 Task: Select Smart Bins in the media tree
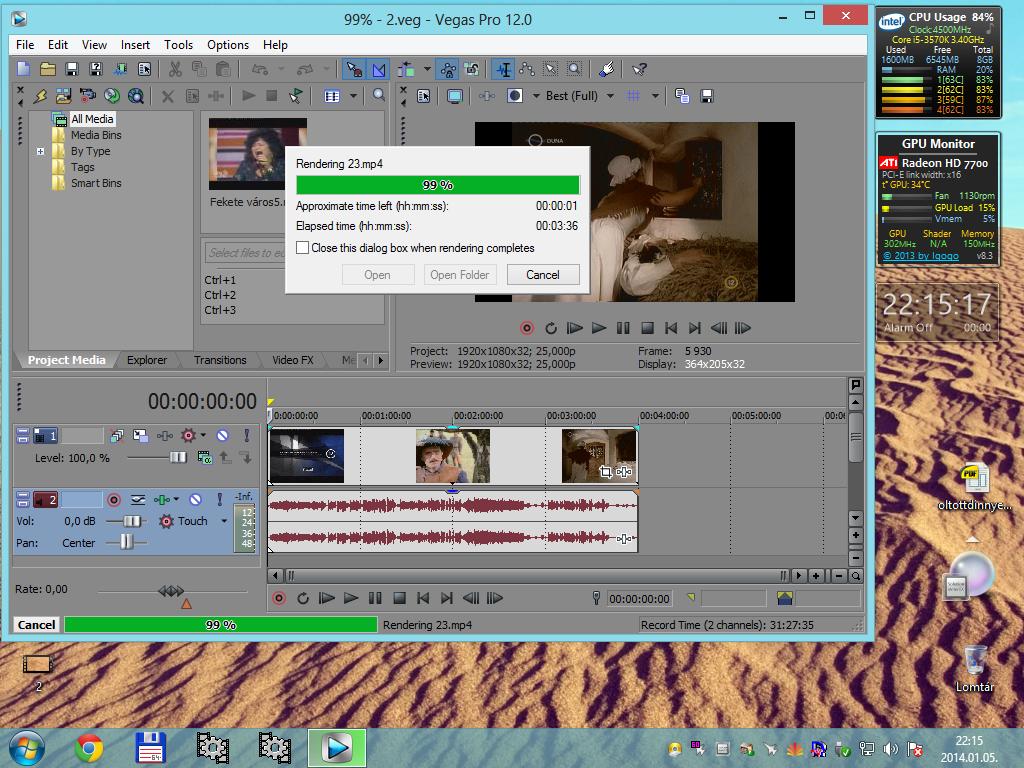click(96, 184)
